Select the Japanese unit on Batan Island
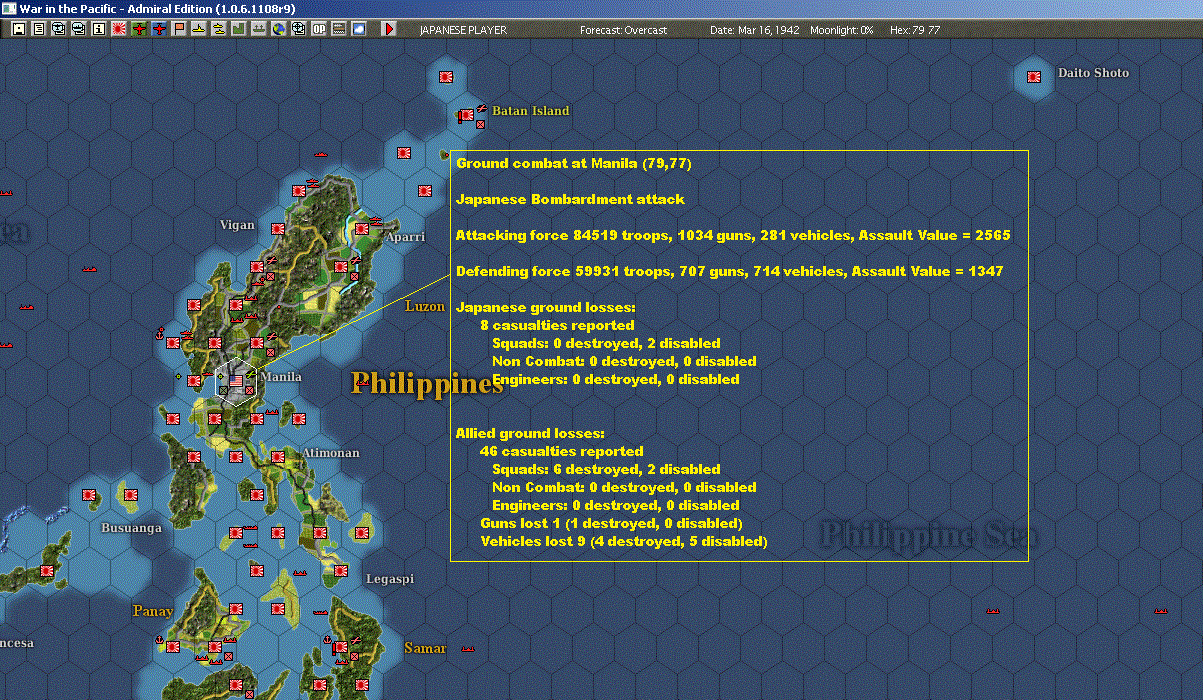1203x700 pixels. (467, 116)
